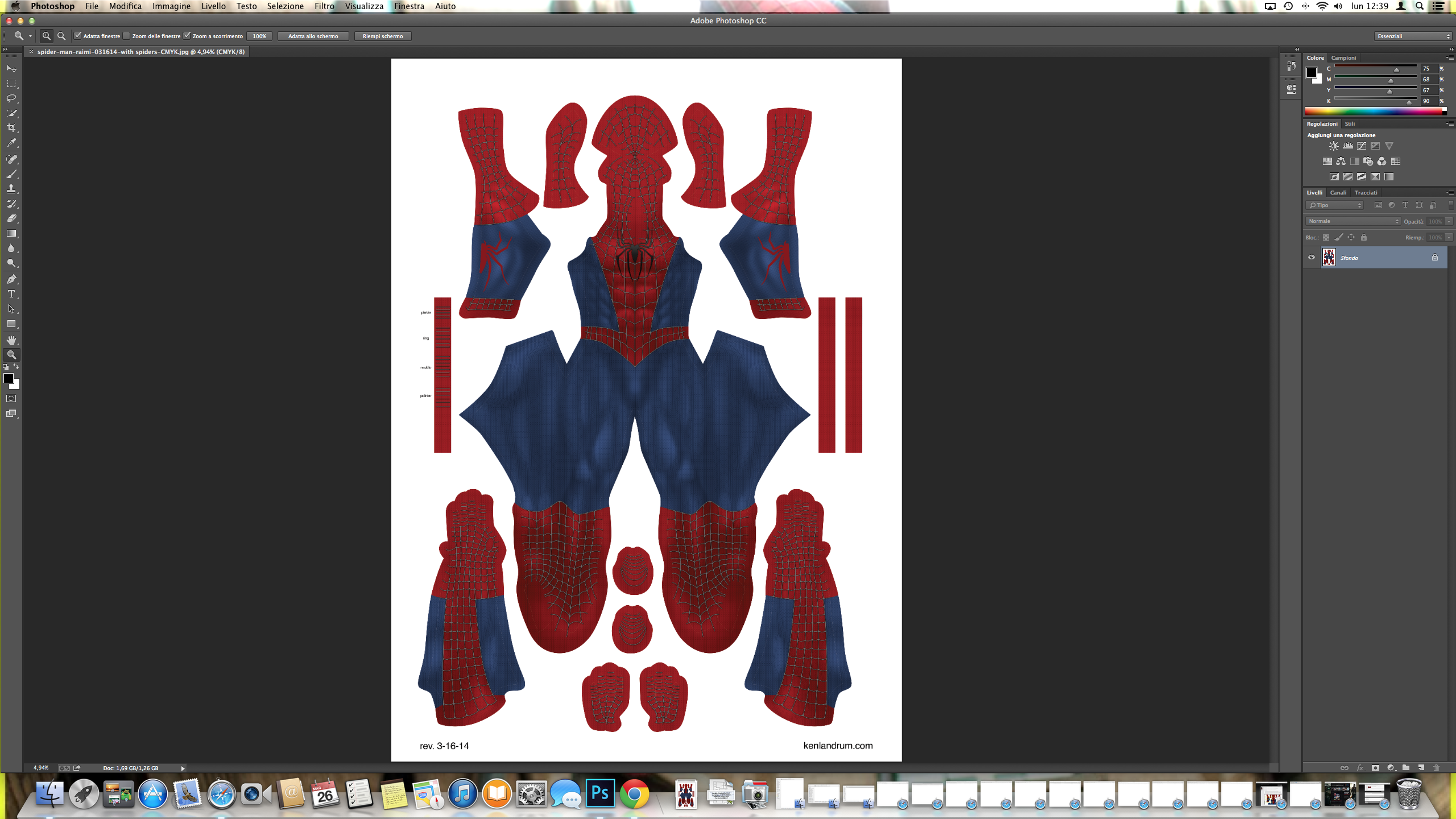
Task: Click the foreground color swatch in toolbar
Action: coord(9,379)
